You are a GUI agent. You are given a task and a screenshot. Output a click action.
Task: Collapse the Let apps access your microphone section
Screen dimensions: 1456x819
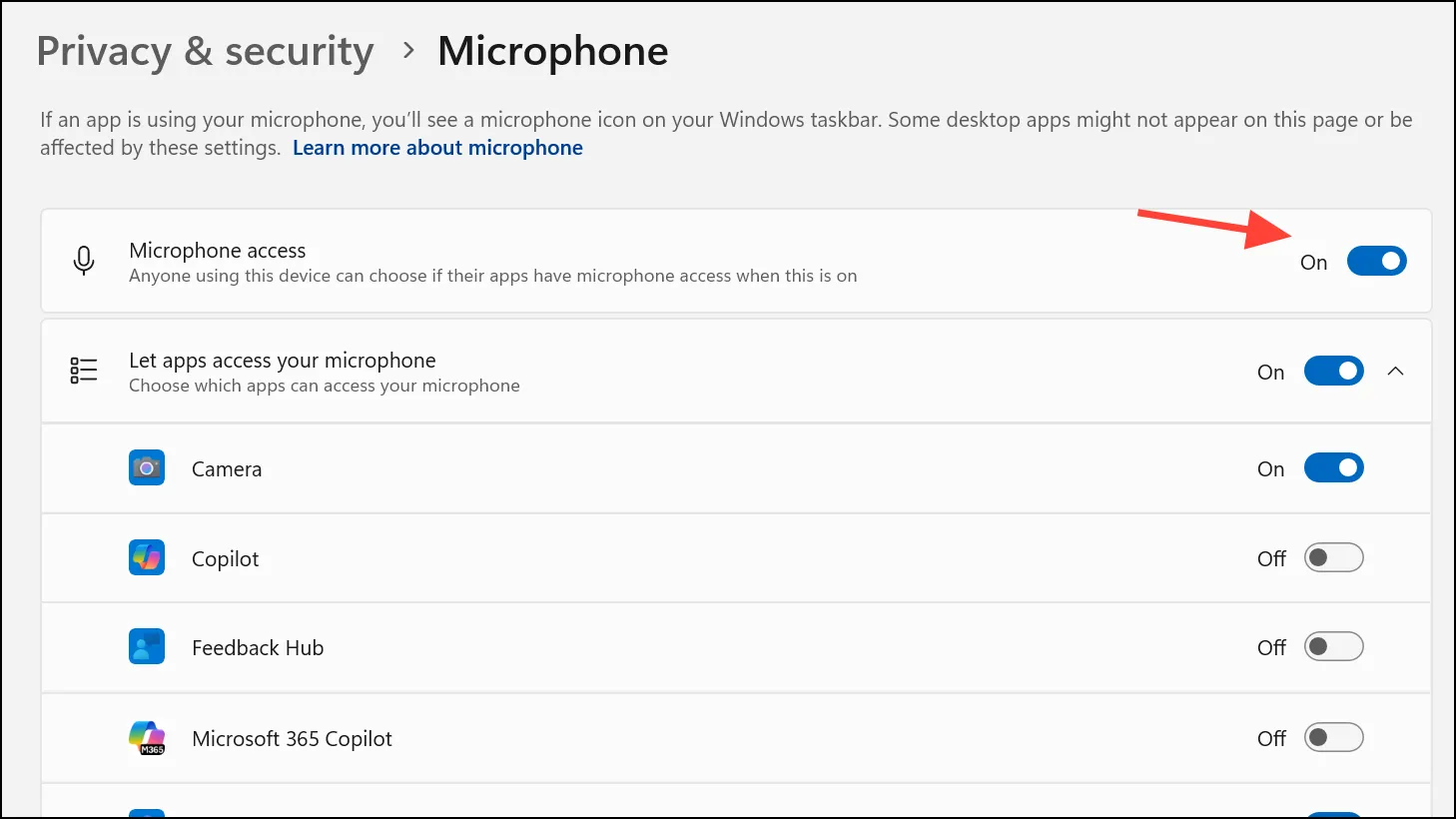[x=1396, y=372]
